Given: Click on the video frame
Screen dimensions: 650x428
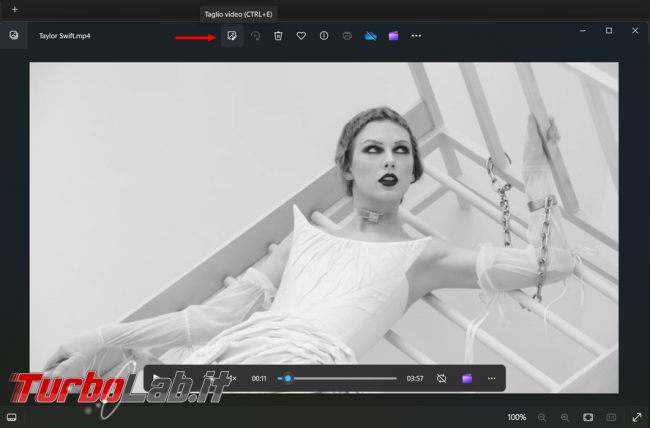Looking at the screenshot, I should click(324, 227).
